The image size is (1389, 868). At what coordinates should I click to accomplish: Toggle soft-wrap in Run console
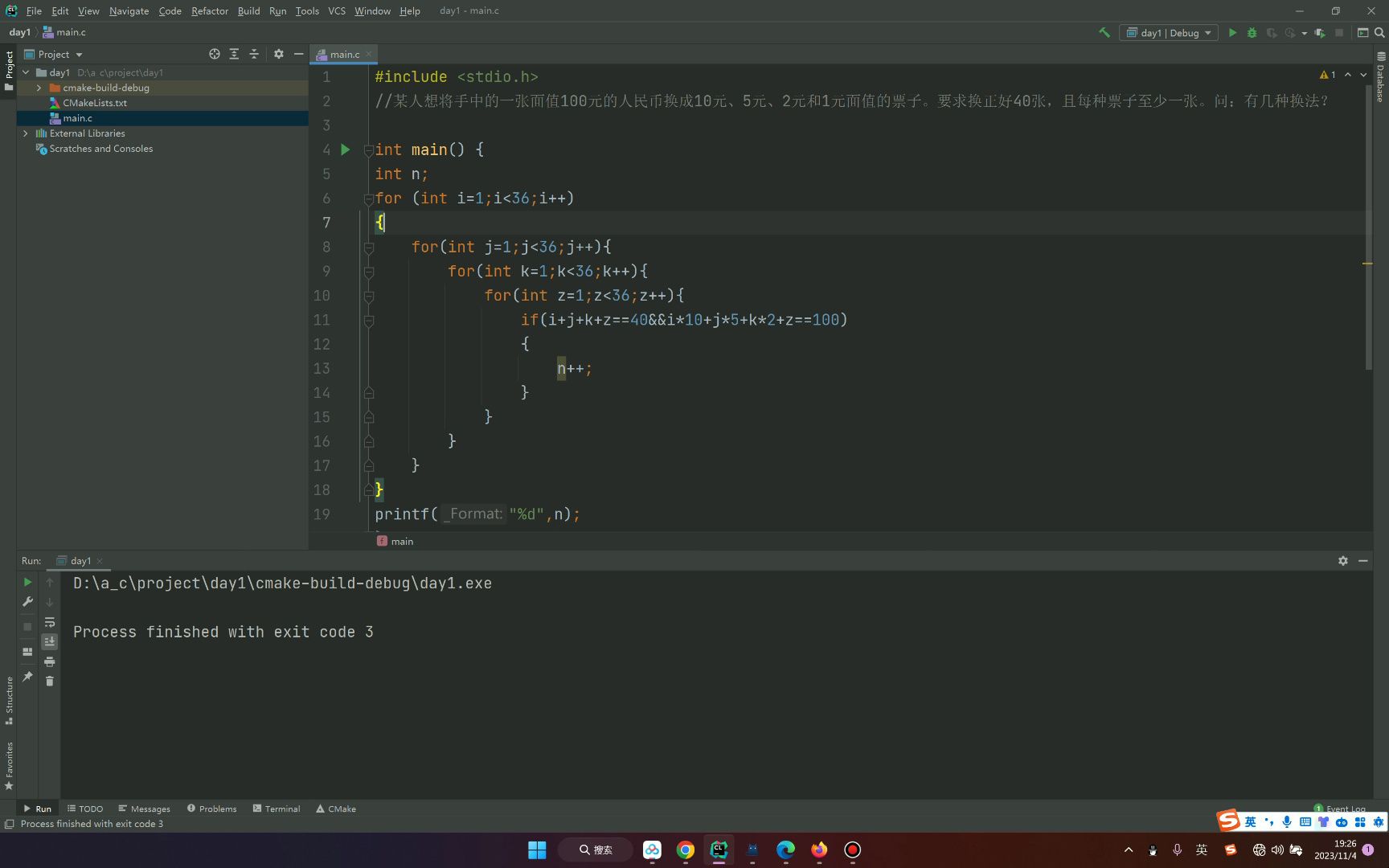click(50, 622)
